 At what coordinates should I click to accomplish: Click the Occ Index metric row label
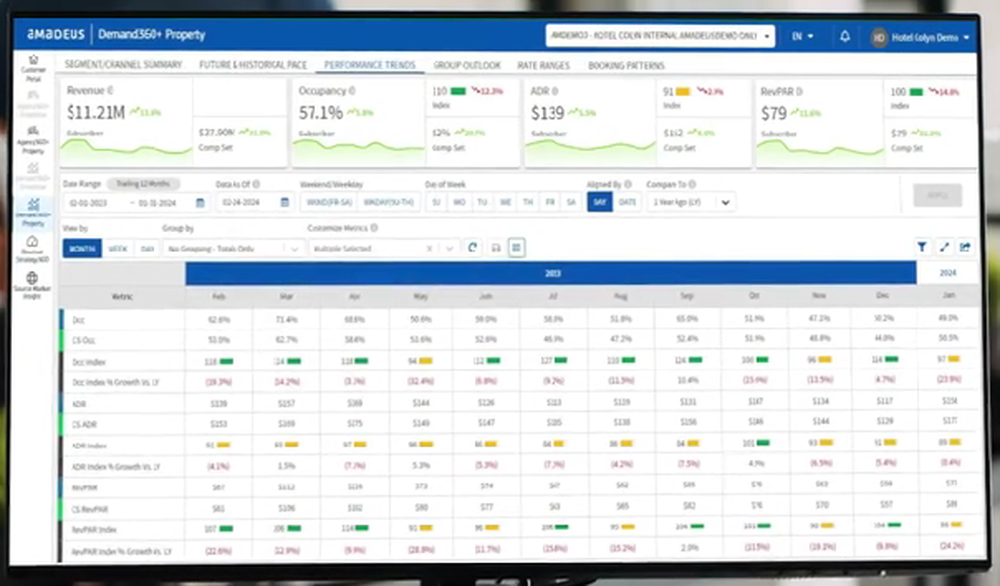click(88, 362)
